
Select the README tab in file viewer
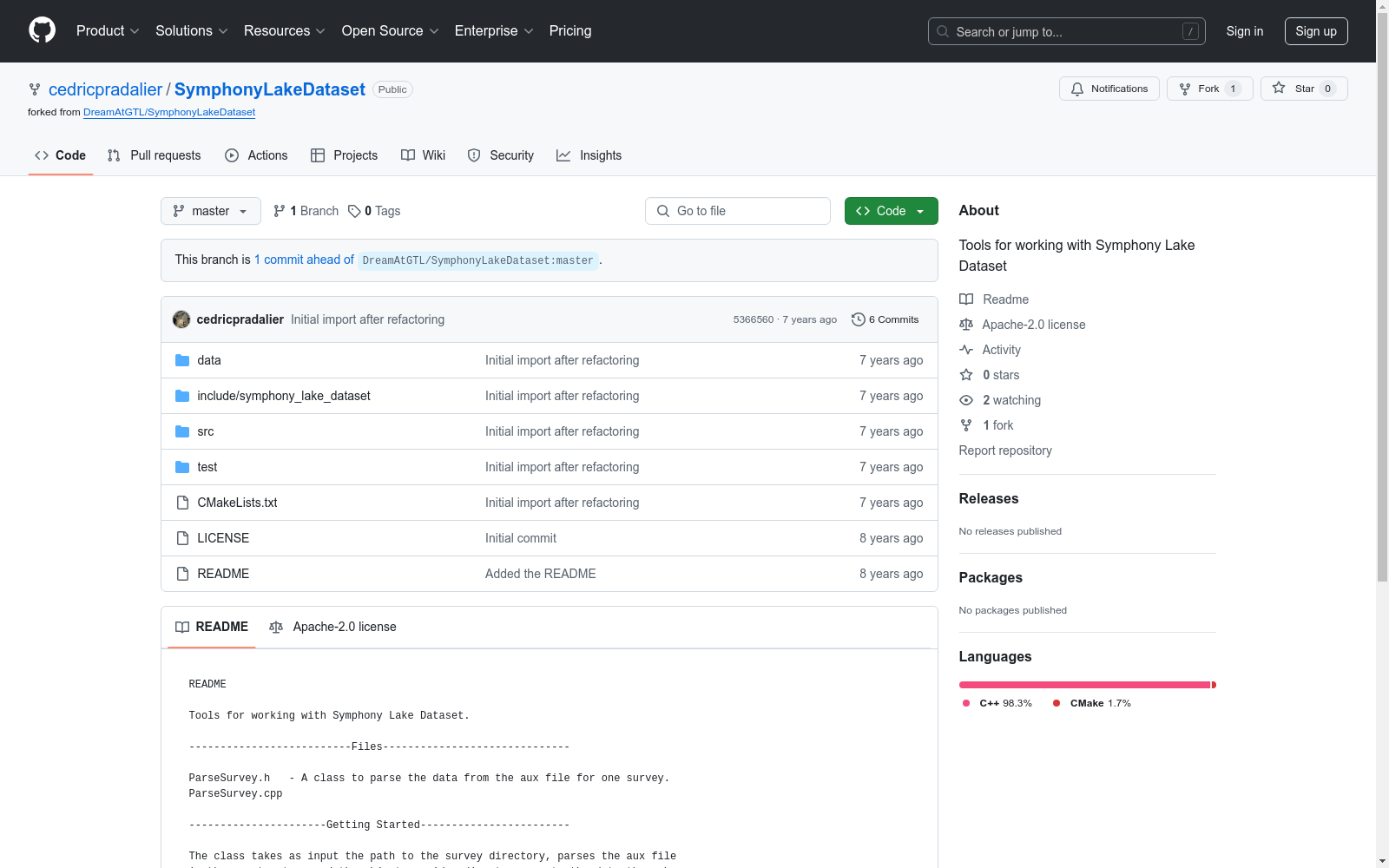coord(212,627)
